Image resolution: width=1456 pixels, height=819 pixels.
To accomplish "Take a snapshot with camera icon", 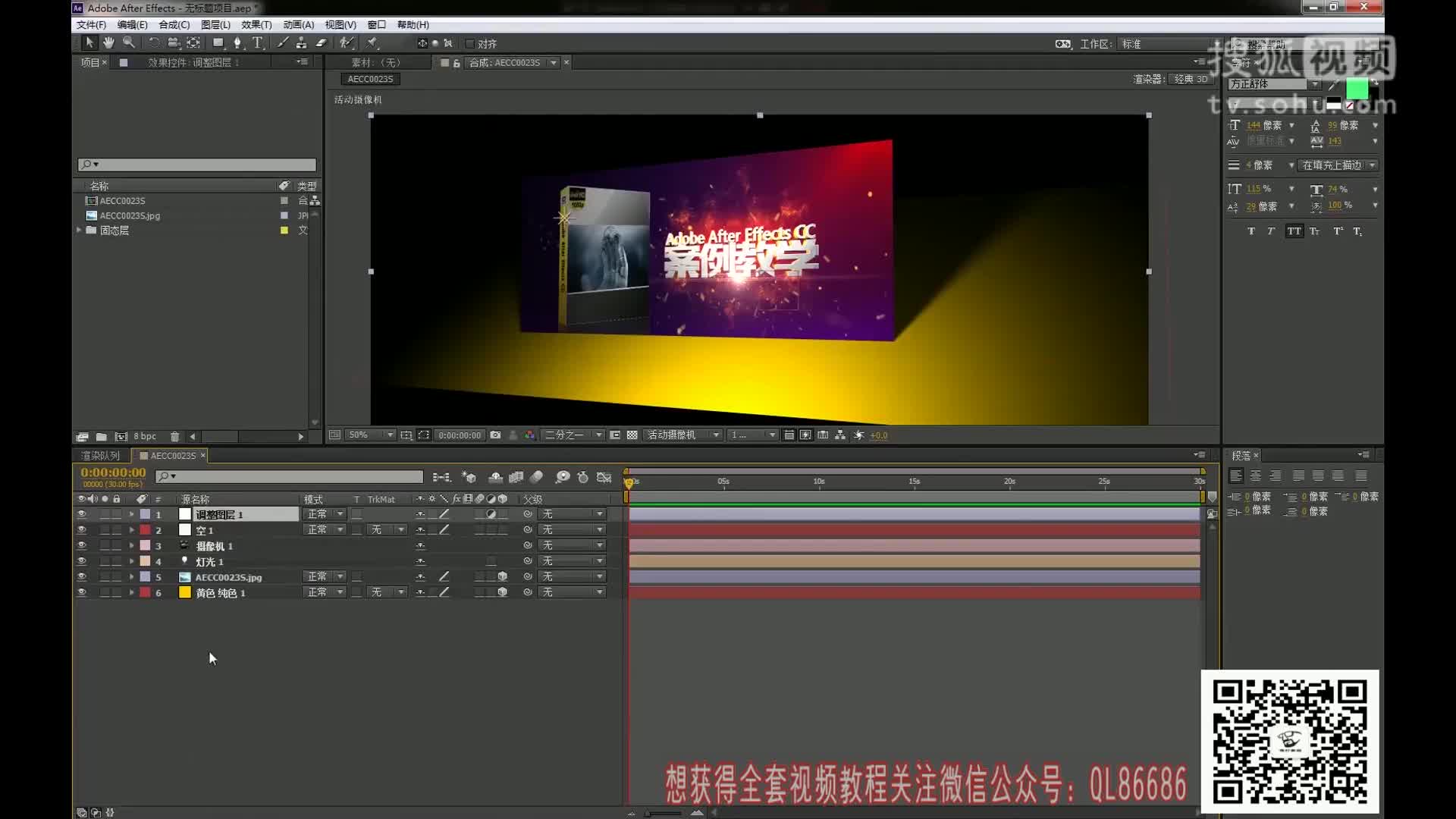I will coord(495,435).
